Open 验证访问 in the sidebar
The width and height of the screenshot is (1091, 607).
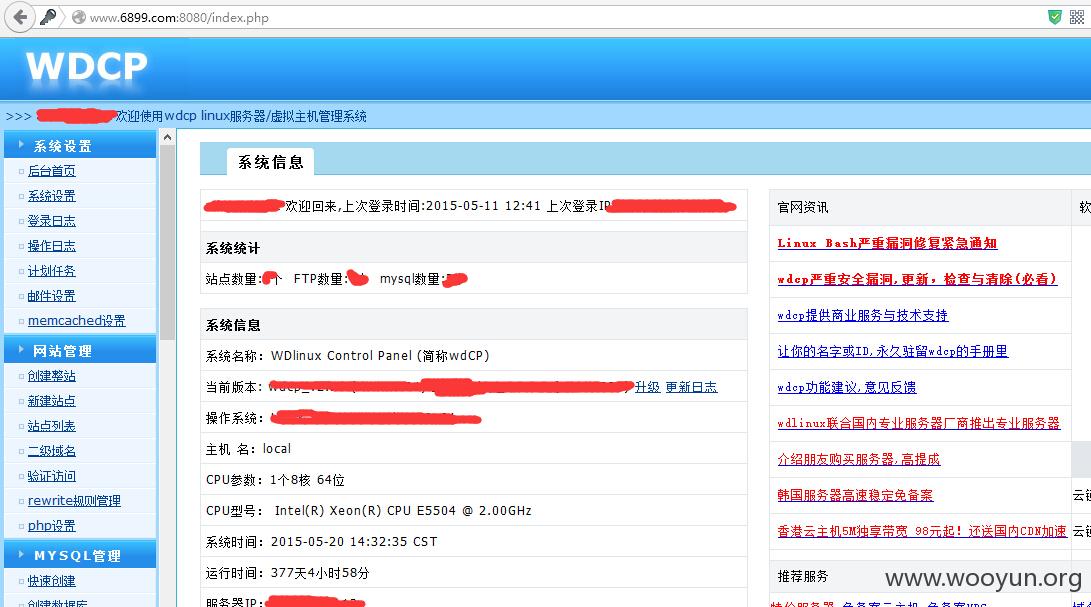(51, 476)
